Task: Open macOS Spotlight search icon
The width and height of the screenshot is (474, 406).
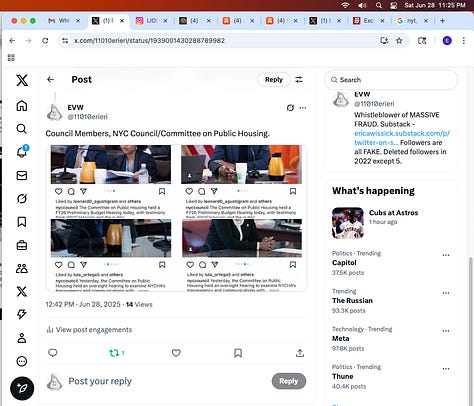Action: coord(379,5)
